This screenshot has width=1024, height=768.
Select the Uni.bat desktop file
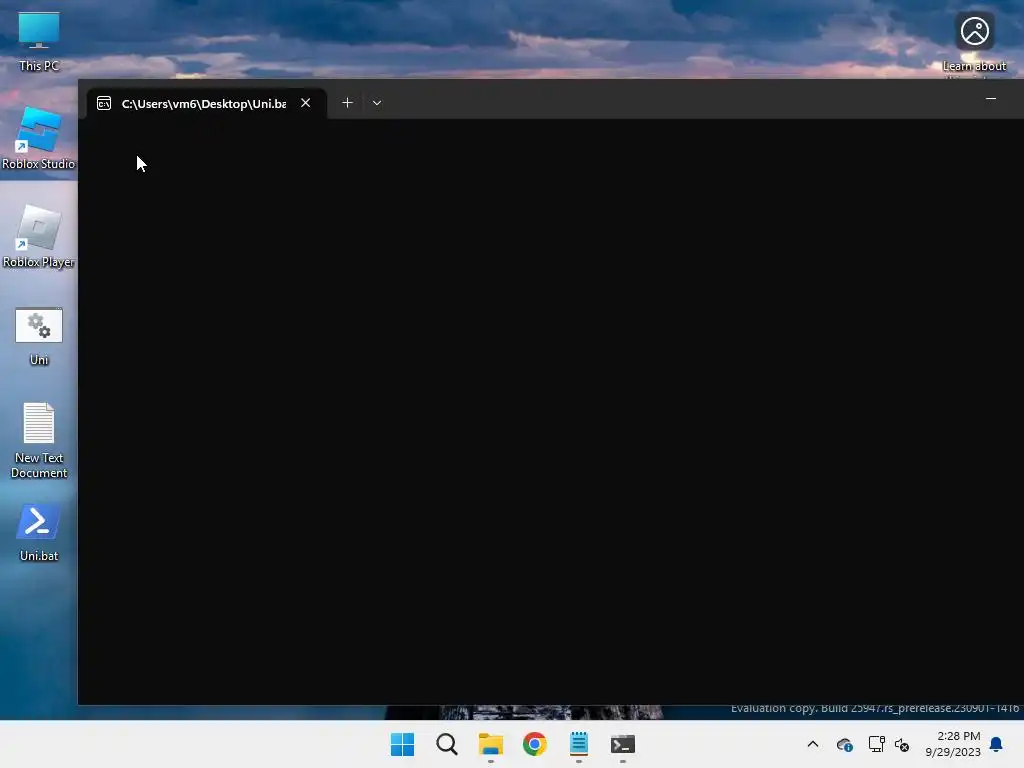point(39,532)
